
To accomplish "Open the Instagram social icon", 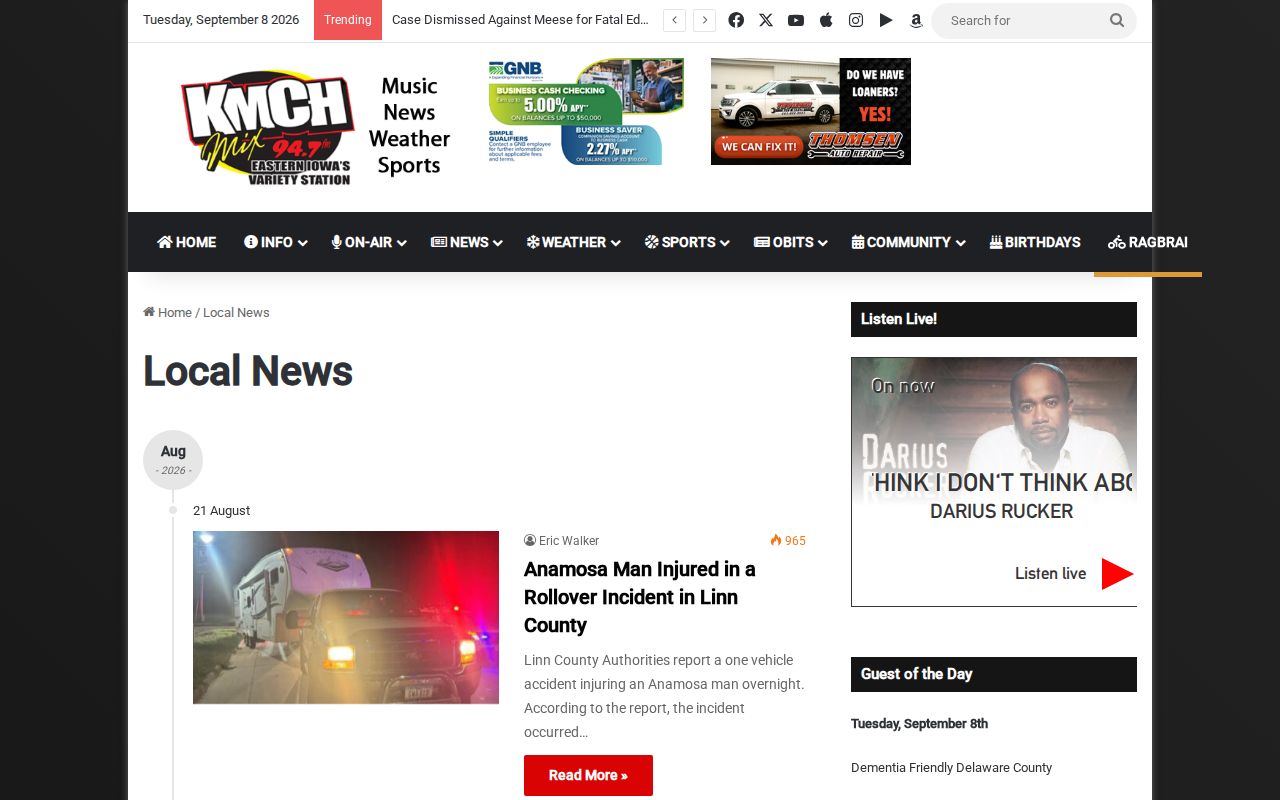I will [856, 20].
